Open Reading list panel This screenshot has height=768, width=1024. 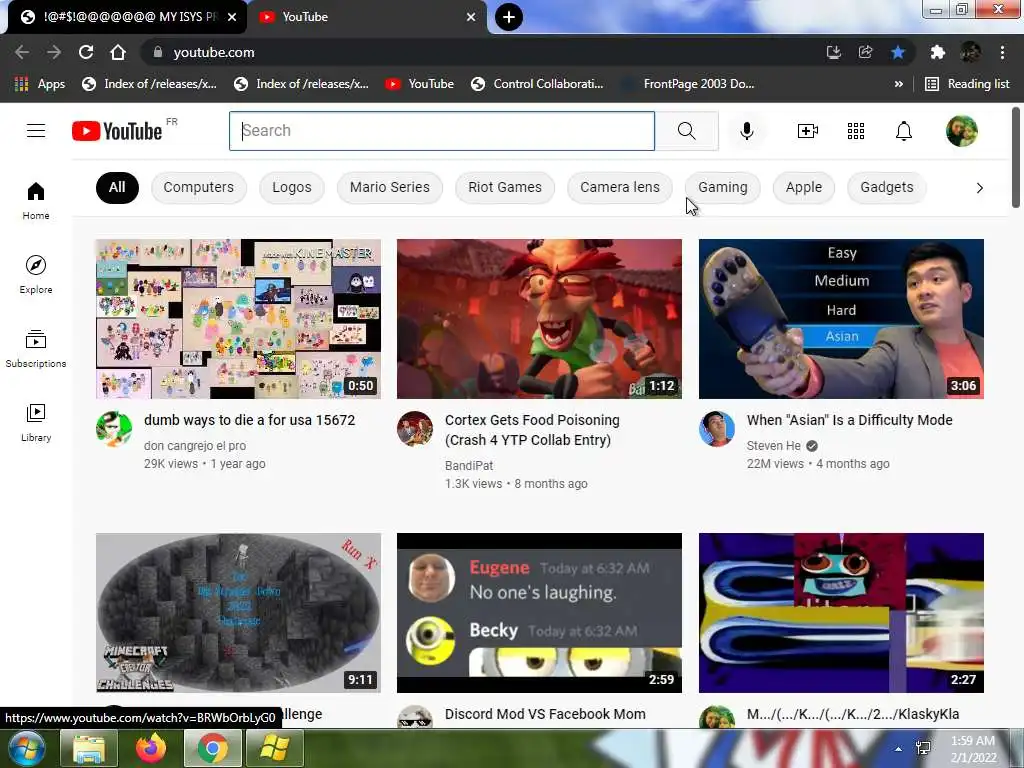[x=968, y=84]
